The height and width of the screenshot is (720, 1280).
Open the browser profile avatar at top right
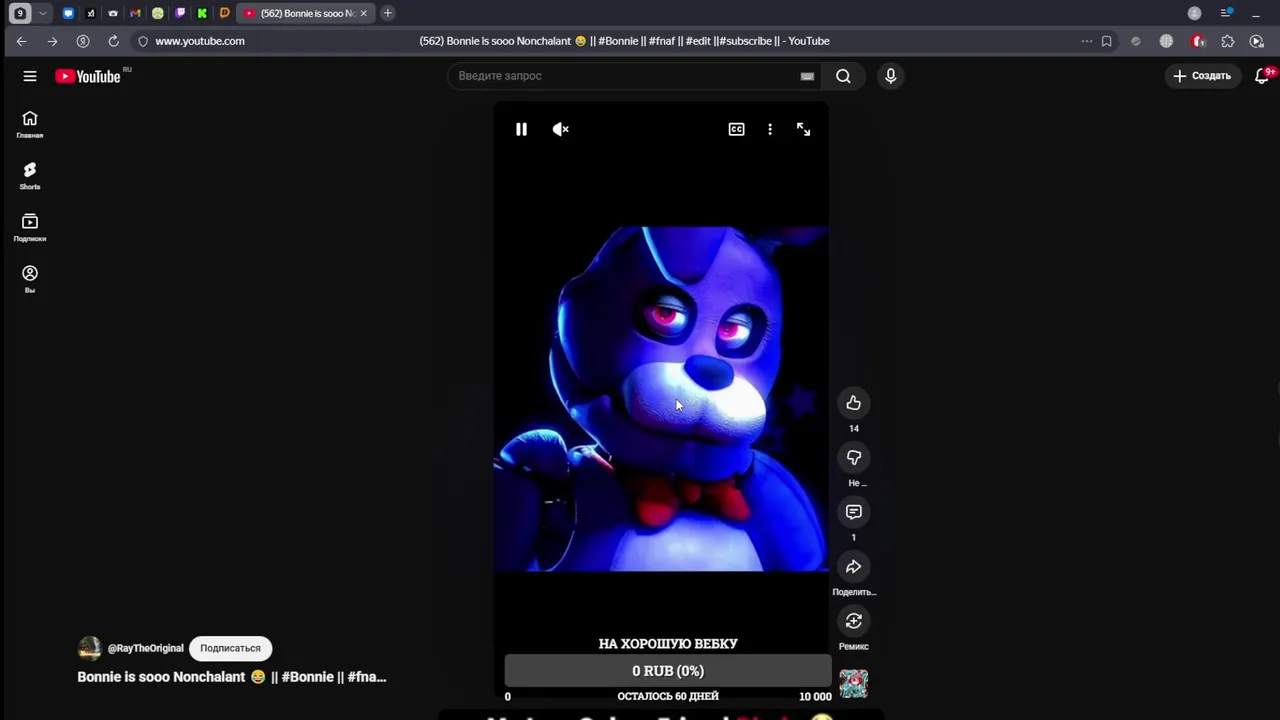(1194, 13)
